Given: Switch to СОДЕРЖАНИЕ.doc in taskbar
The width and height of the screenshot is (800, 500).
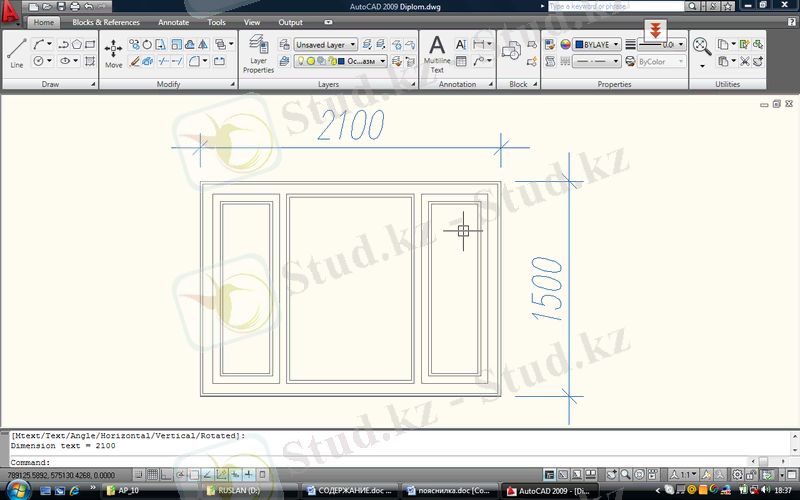Looking at the screenshot, I should coord(350,491).
